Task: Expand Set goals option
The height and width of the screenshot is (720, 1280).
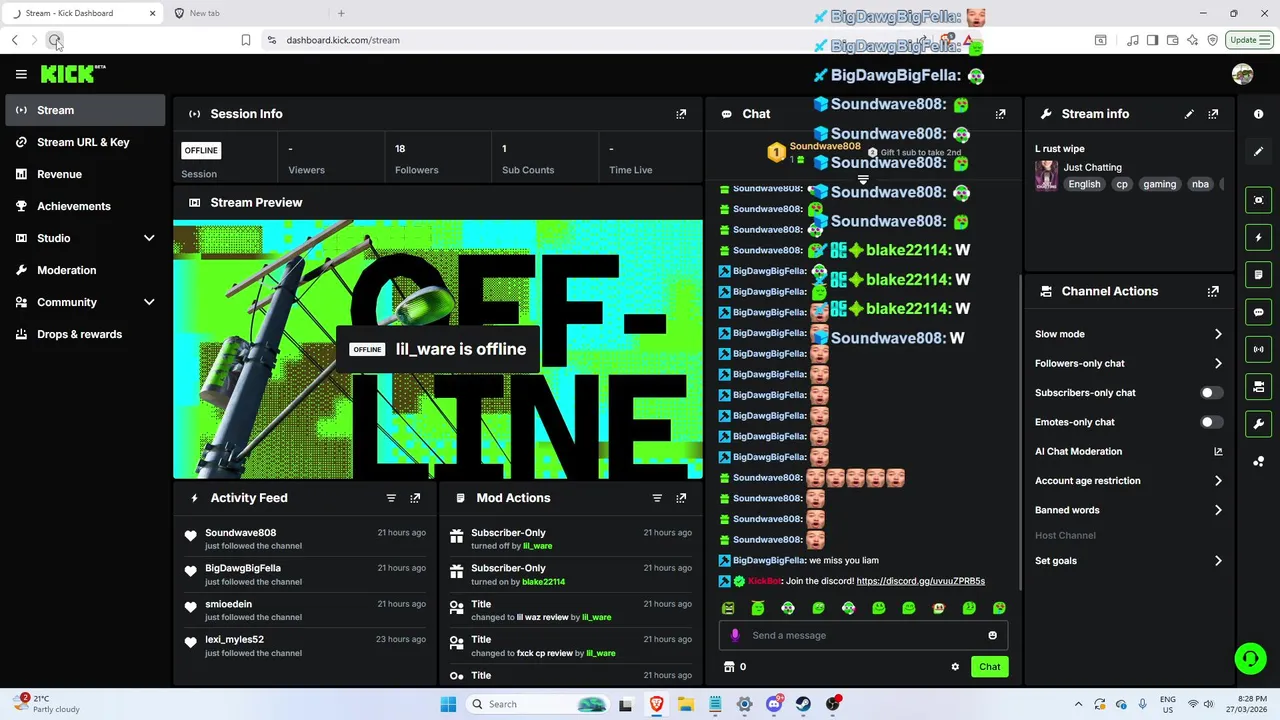Action: coord(1218,561)
